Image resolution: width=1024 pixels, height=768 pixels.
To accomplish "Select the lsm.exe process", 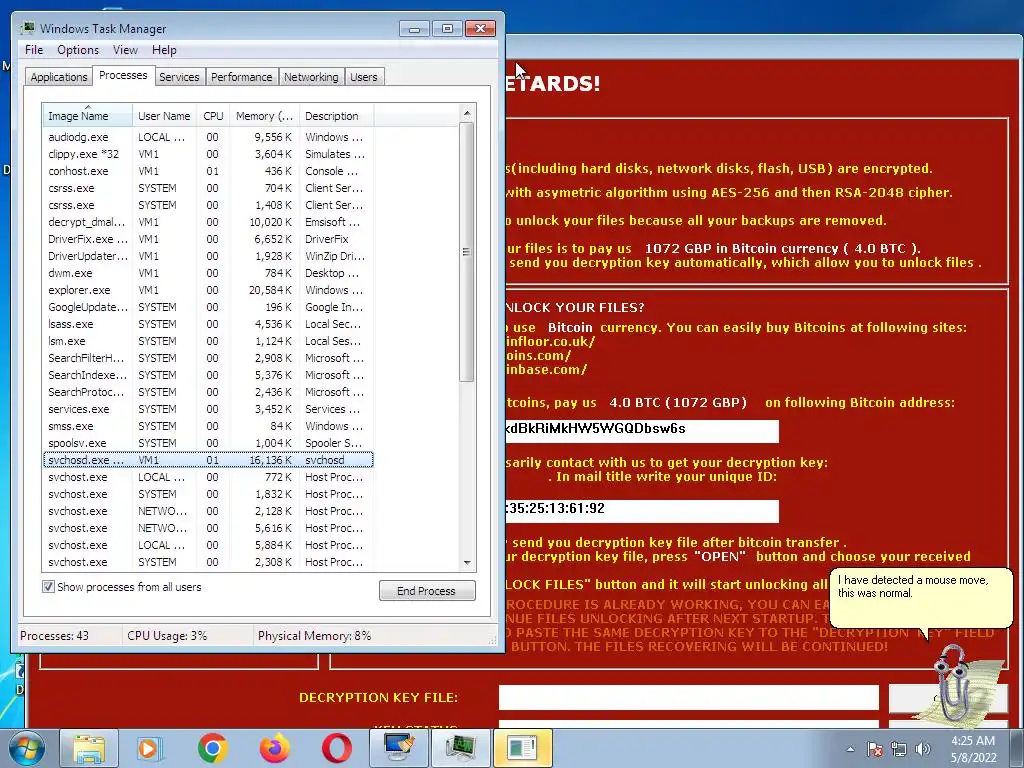I will pyautogui.click(x=208, y=341).
